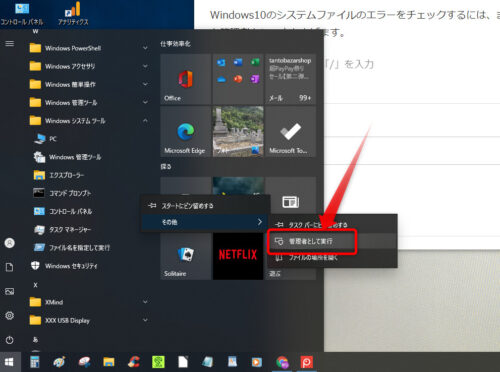
Task: Open the Office apps group tile
Action: click(x=238, y=79)
